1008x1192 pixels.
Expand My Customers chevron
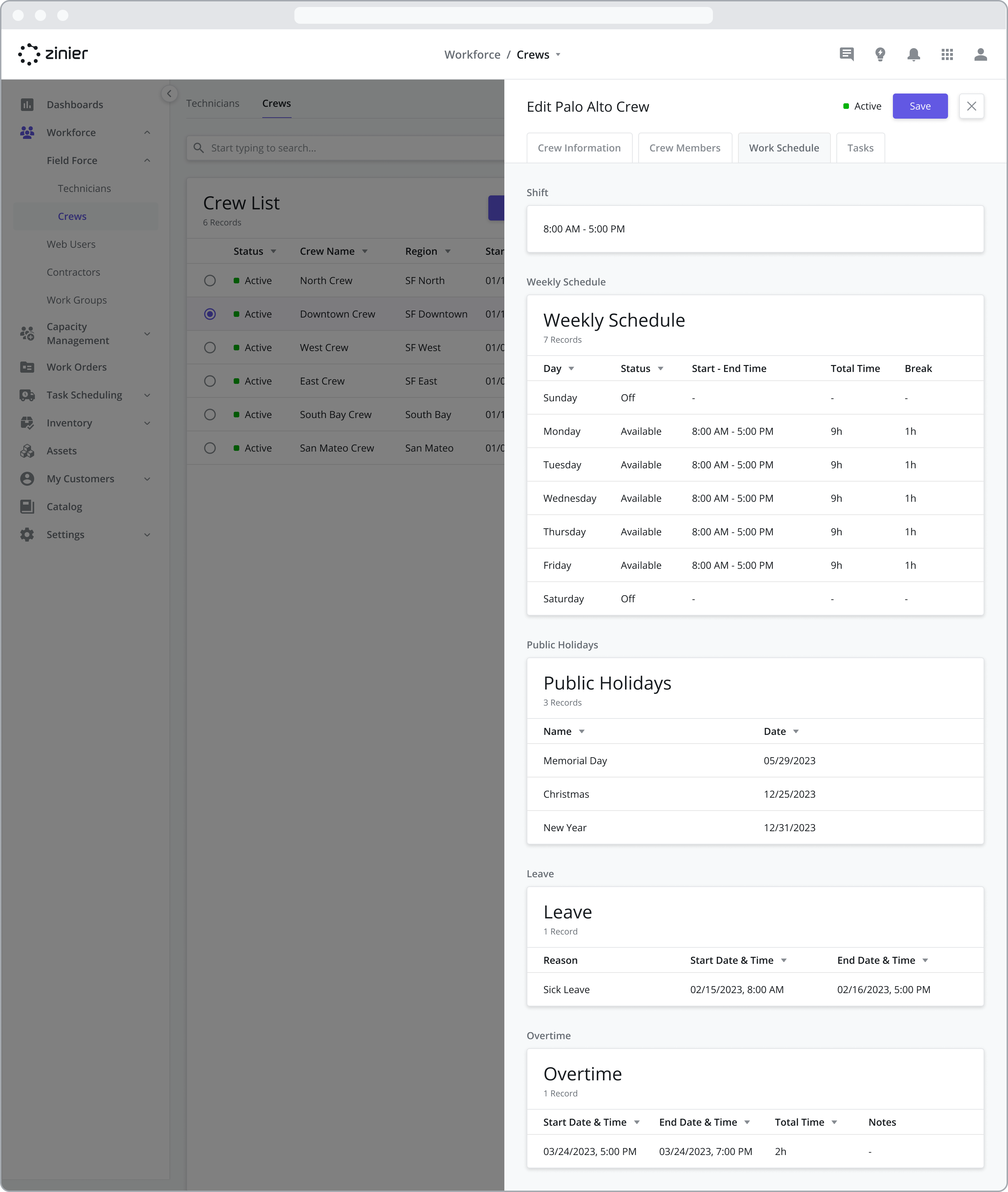[x=147, y=479]
